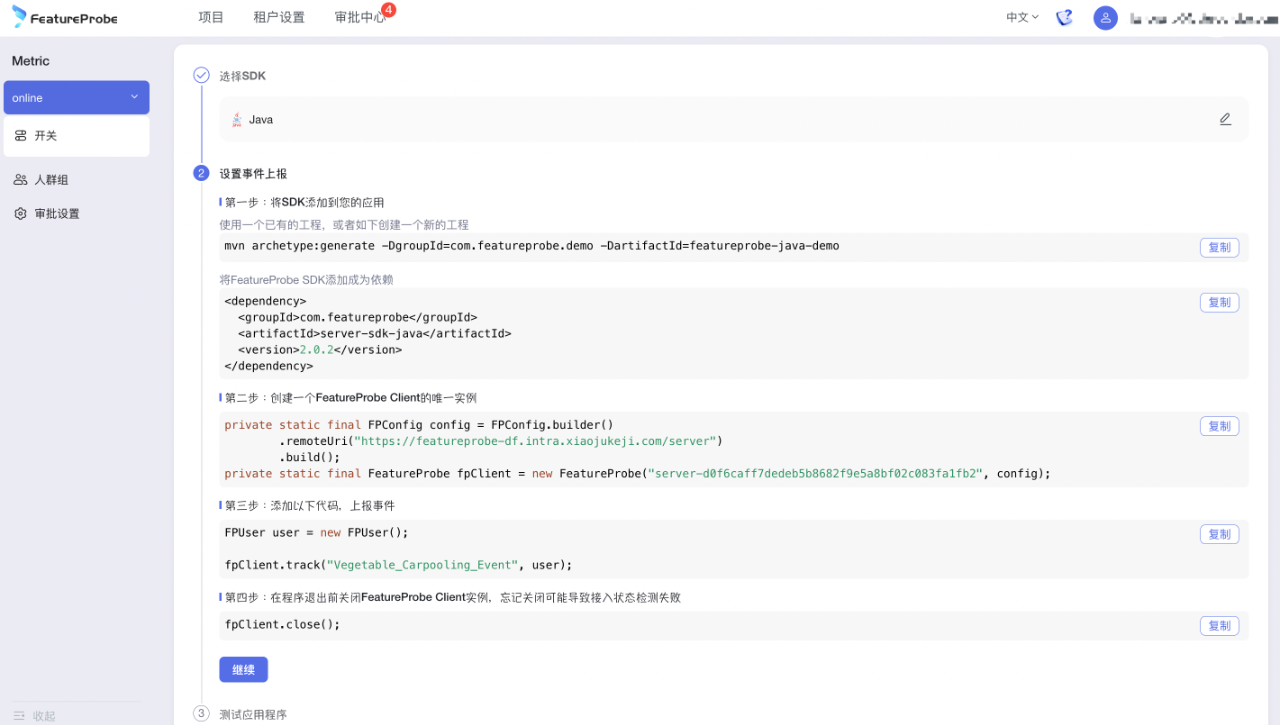This screenshot has height=725, width=1280.
Task: Click the 测试应用程序 step title
Action: coord(253,715)
